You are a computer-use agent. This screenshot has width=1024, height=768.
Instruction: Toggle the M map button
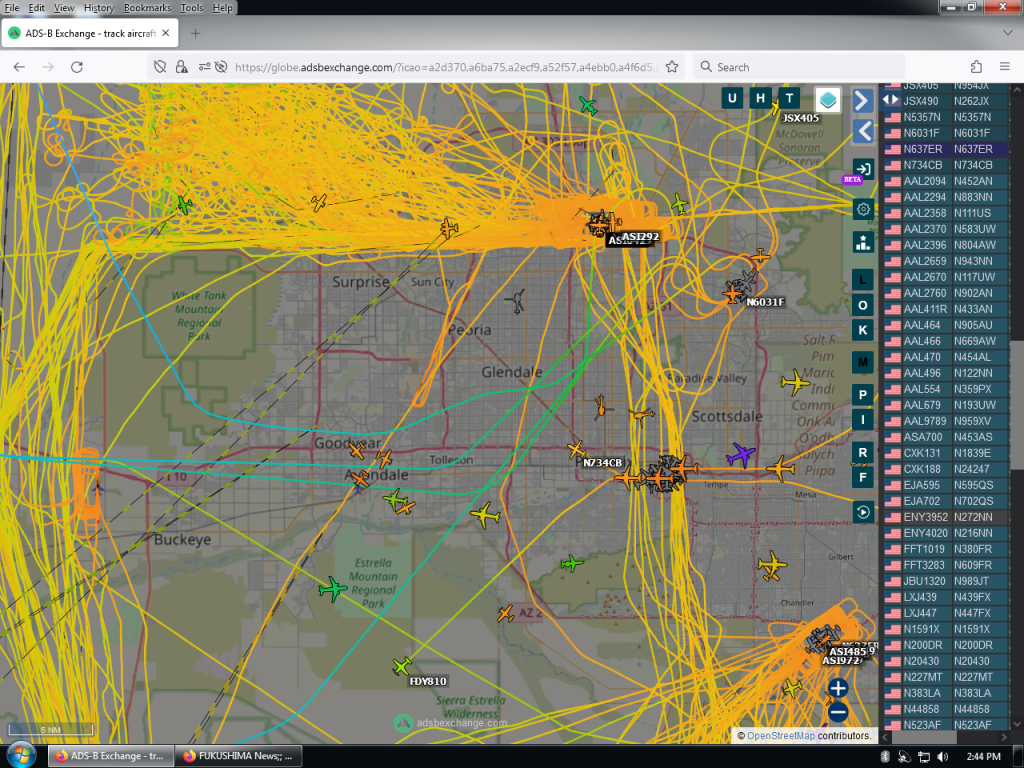(x=863, y=362)
